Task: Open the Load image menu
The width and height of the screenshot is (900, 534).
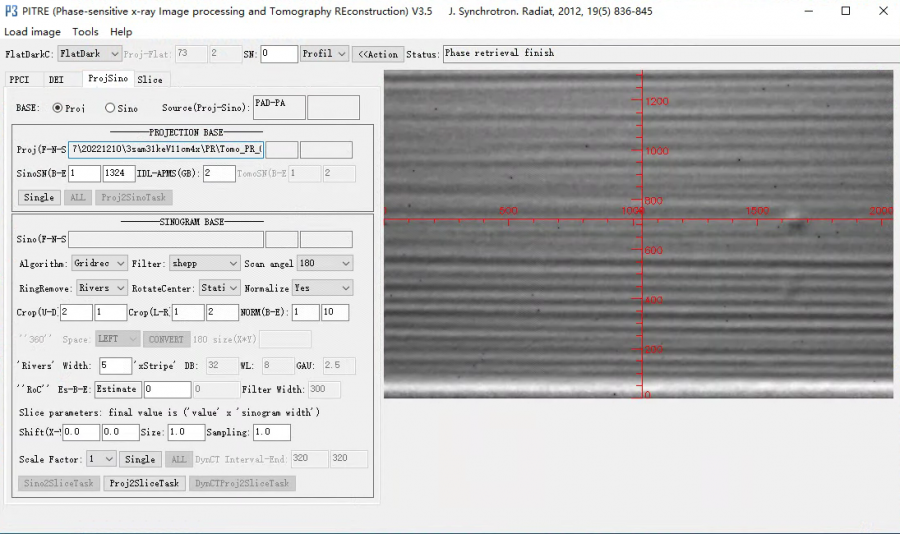Action: pyautogui.click(x=32, y=32)
